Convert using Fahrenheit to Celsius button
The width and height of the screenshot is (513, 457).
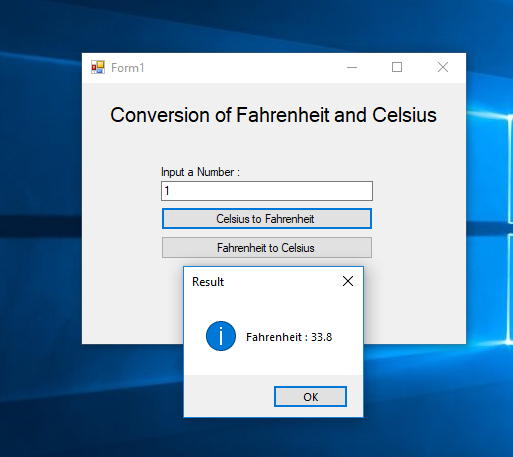point(267,248)
